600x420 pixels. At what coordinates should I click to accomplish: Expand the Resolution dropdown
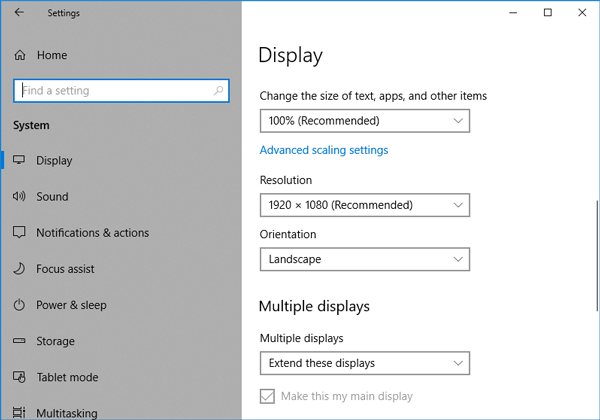[364, 205]
